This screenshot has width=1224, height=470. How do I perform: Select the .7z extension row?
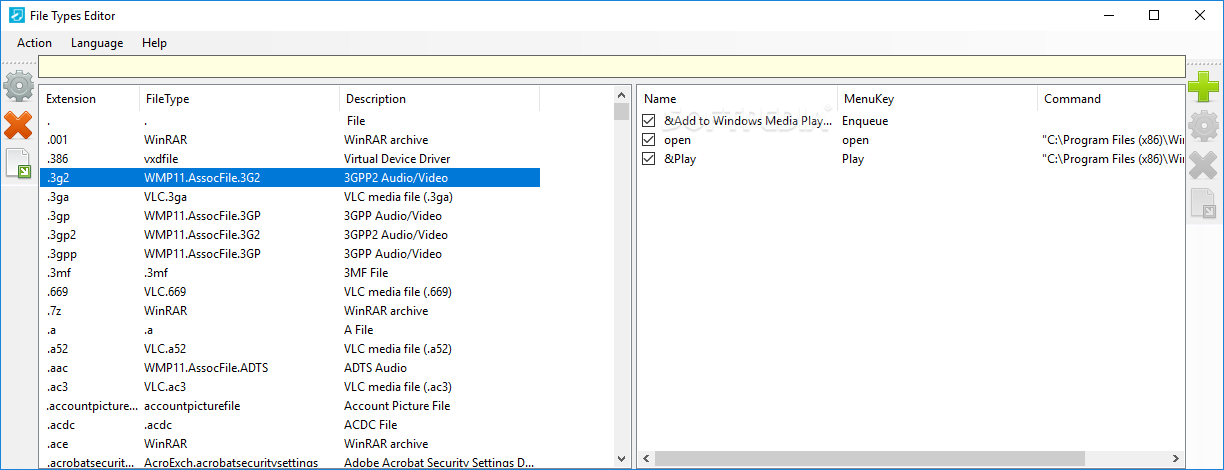point(290,311)
